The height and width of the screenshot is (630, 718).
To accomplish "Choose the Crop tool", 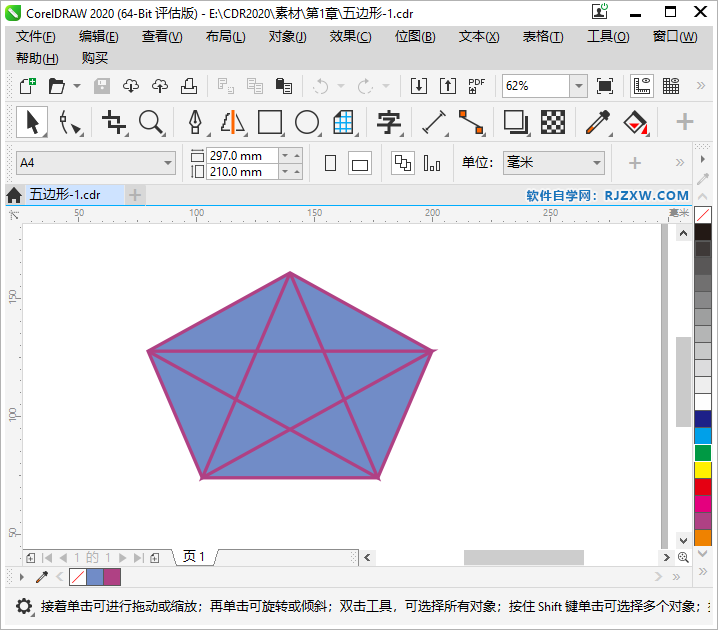I will coord(114,122).
